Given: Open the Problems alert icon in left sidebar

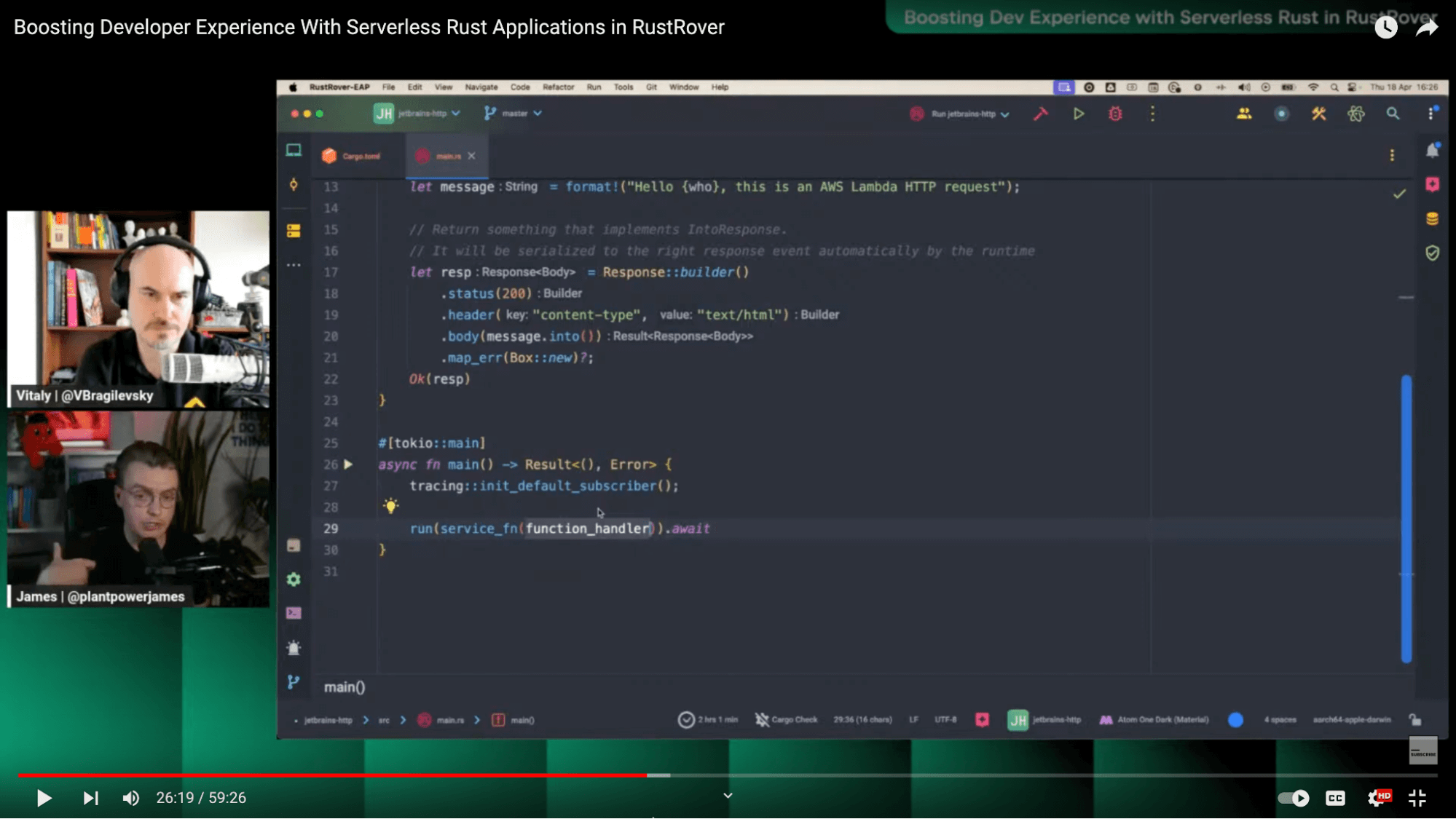Looking at the screenshot, I should tap(294, 648).
